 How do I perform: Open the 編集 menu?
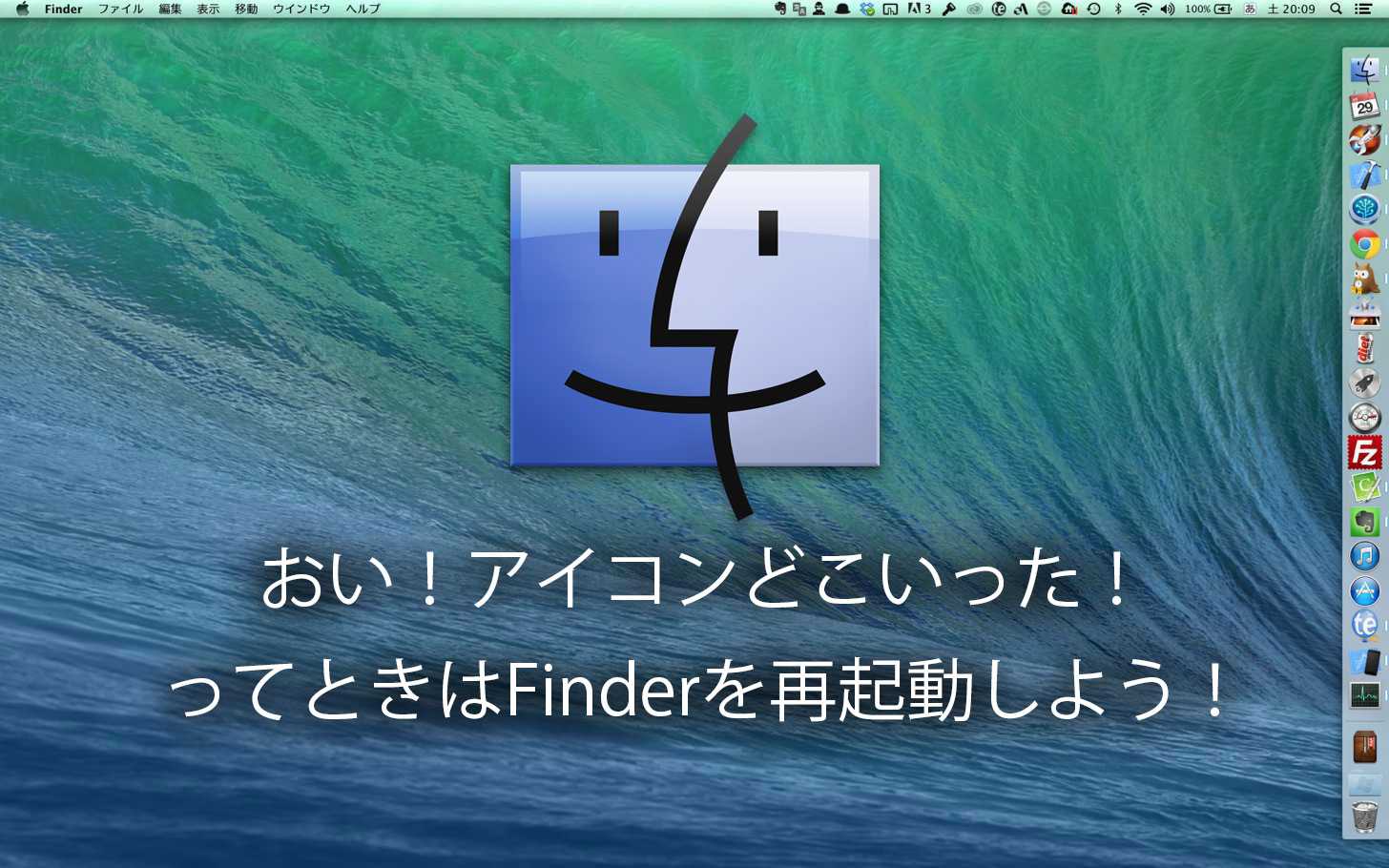[170, 9]
